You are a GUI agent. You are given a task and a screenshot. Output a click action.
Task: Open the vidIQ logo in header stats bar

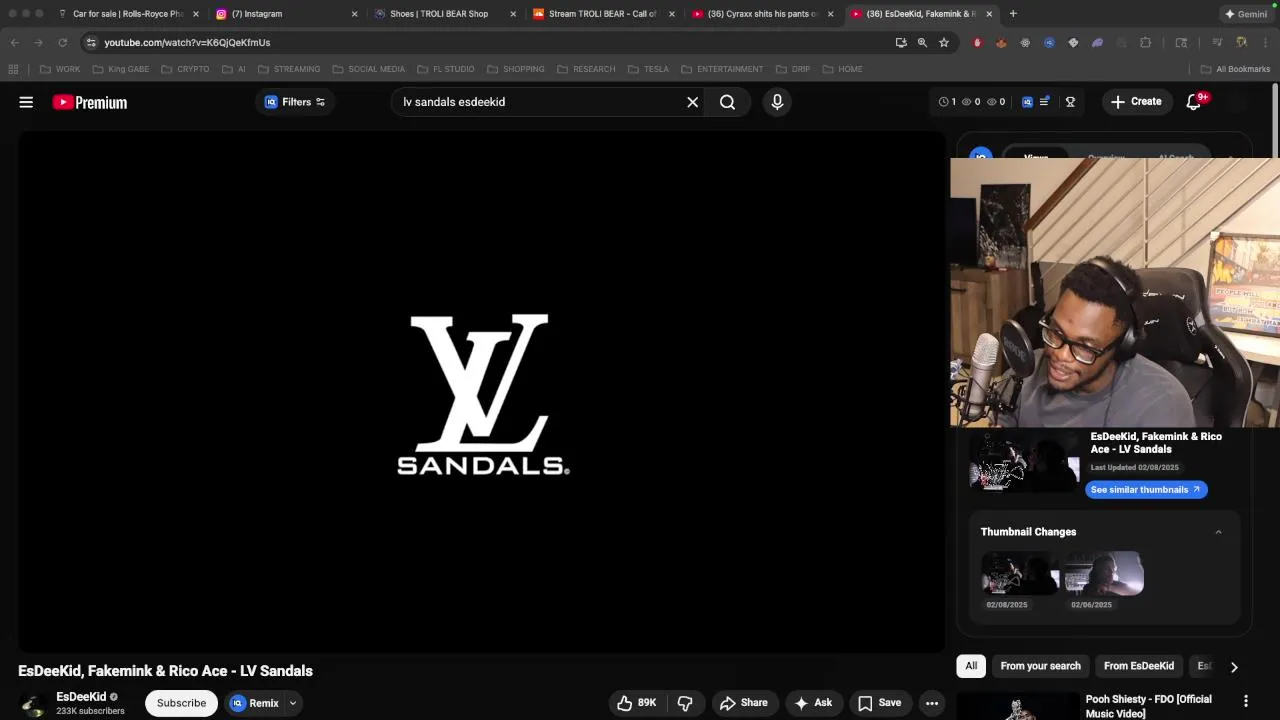[1027, 102]
